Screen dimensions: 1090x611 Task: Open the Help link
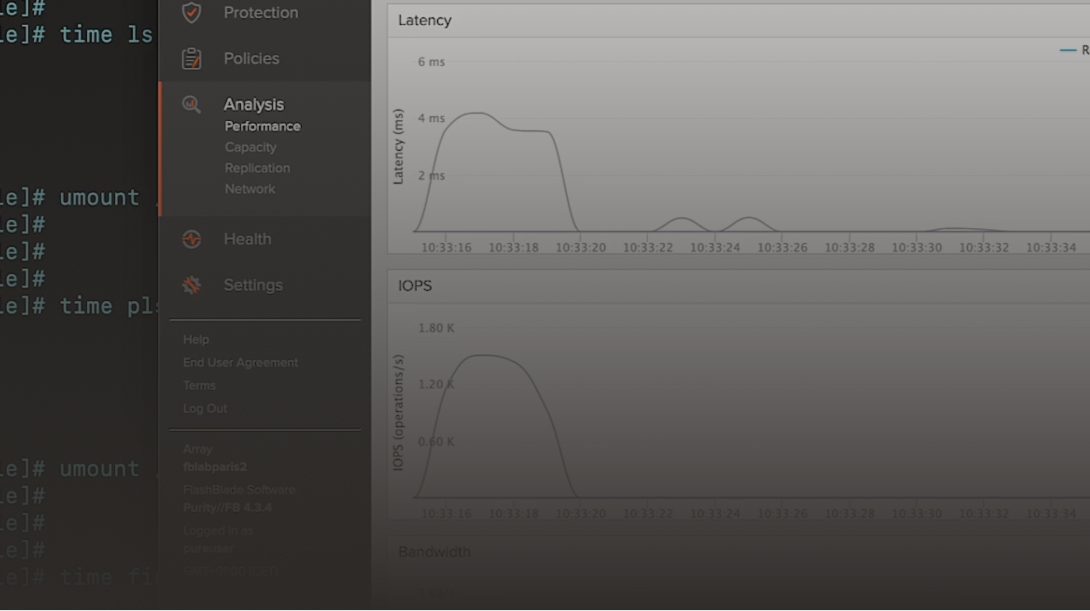[x=196, y=340]
